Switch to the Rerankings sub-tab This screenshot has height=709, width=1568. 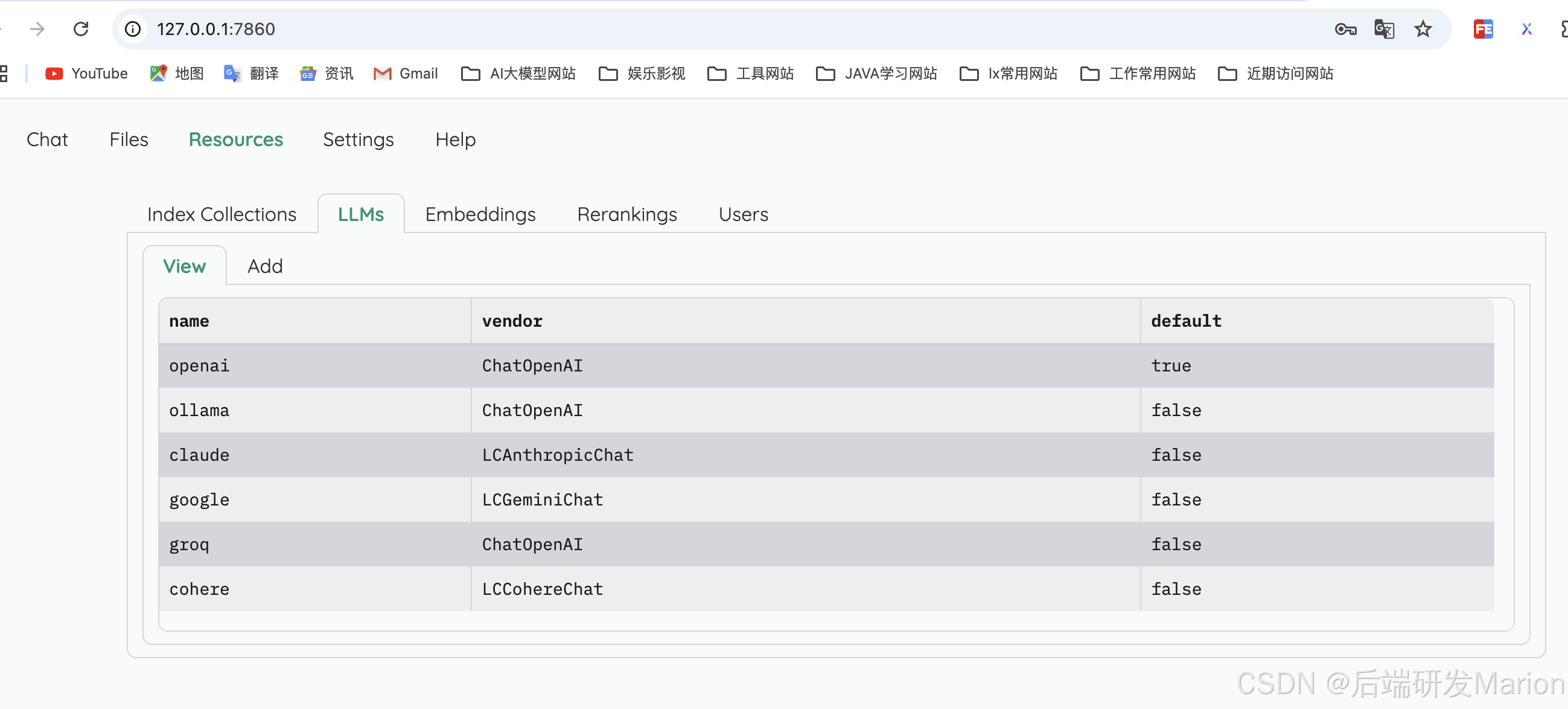(627, 214)
